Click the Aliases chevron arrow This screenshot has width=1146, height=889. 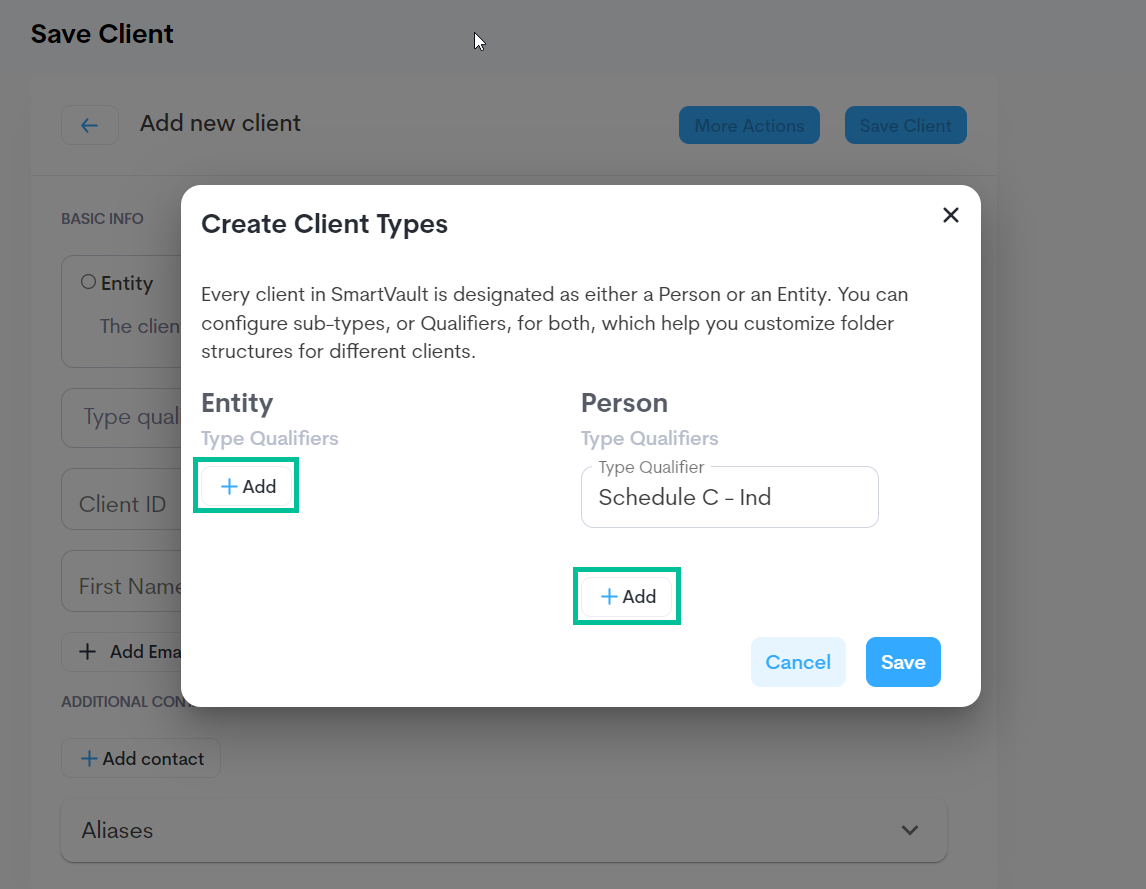click(909, 830)
